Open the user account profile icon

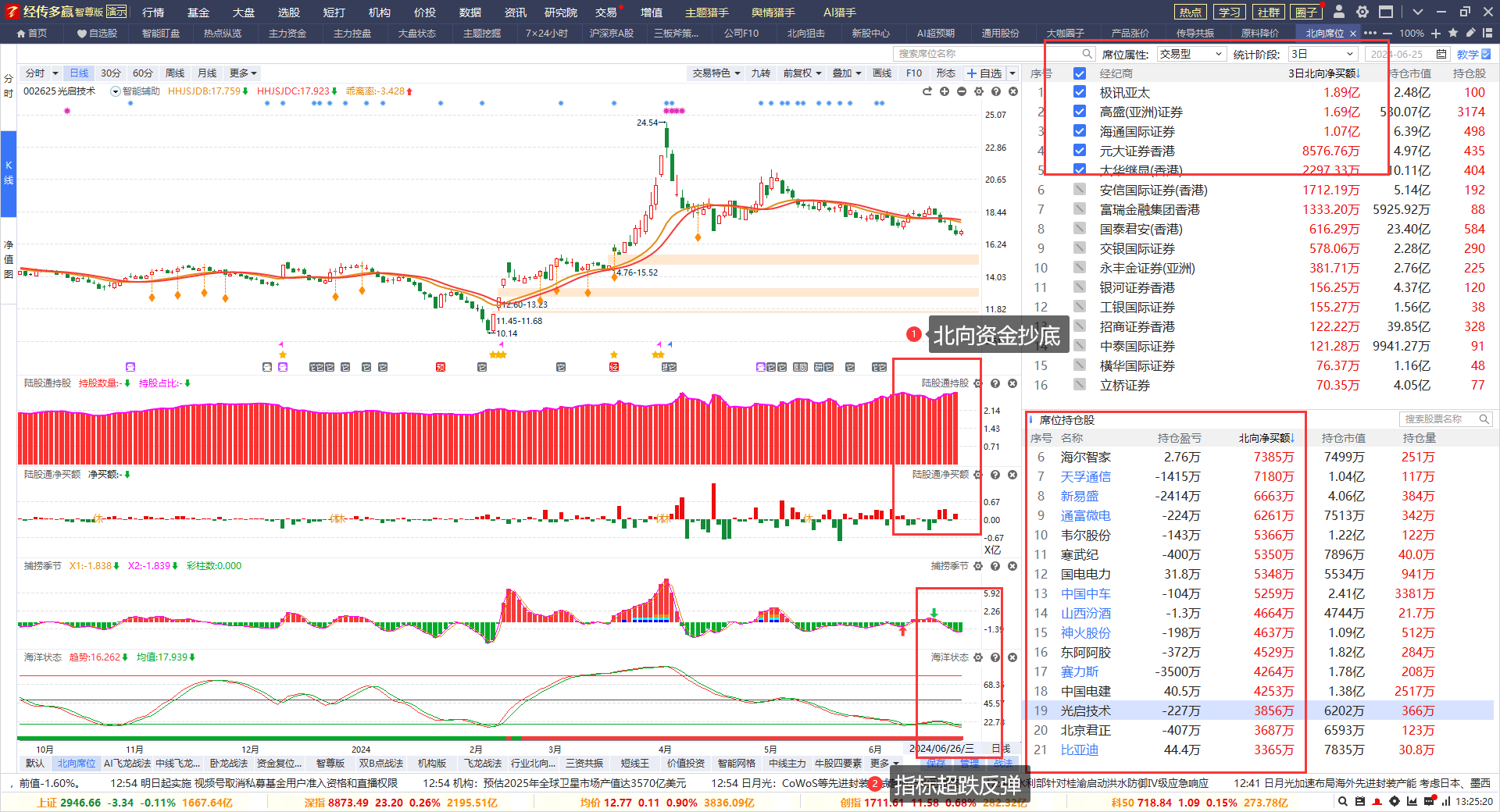pos(1339,12)
